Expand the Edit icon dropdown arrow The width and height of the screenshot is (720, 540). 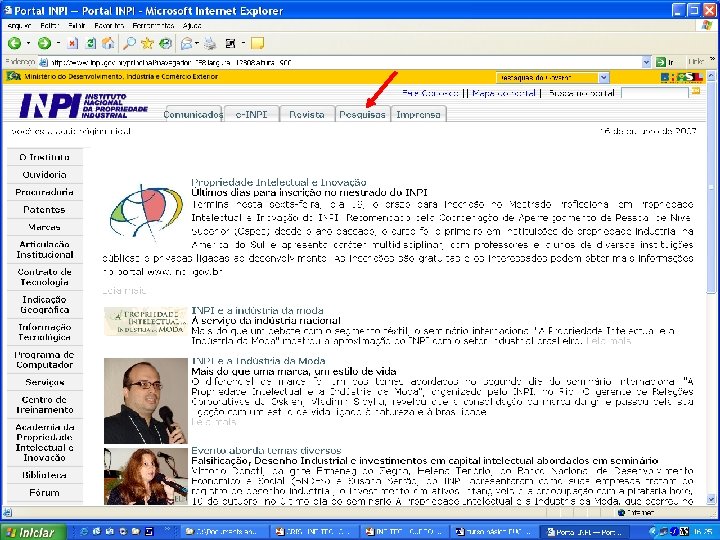[243, 43]
